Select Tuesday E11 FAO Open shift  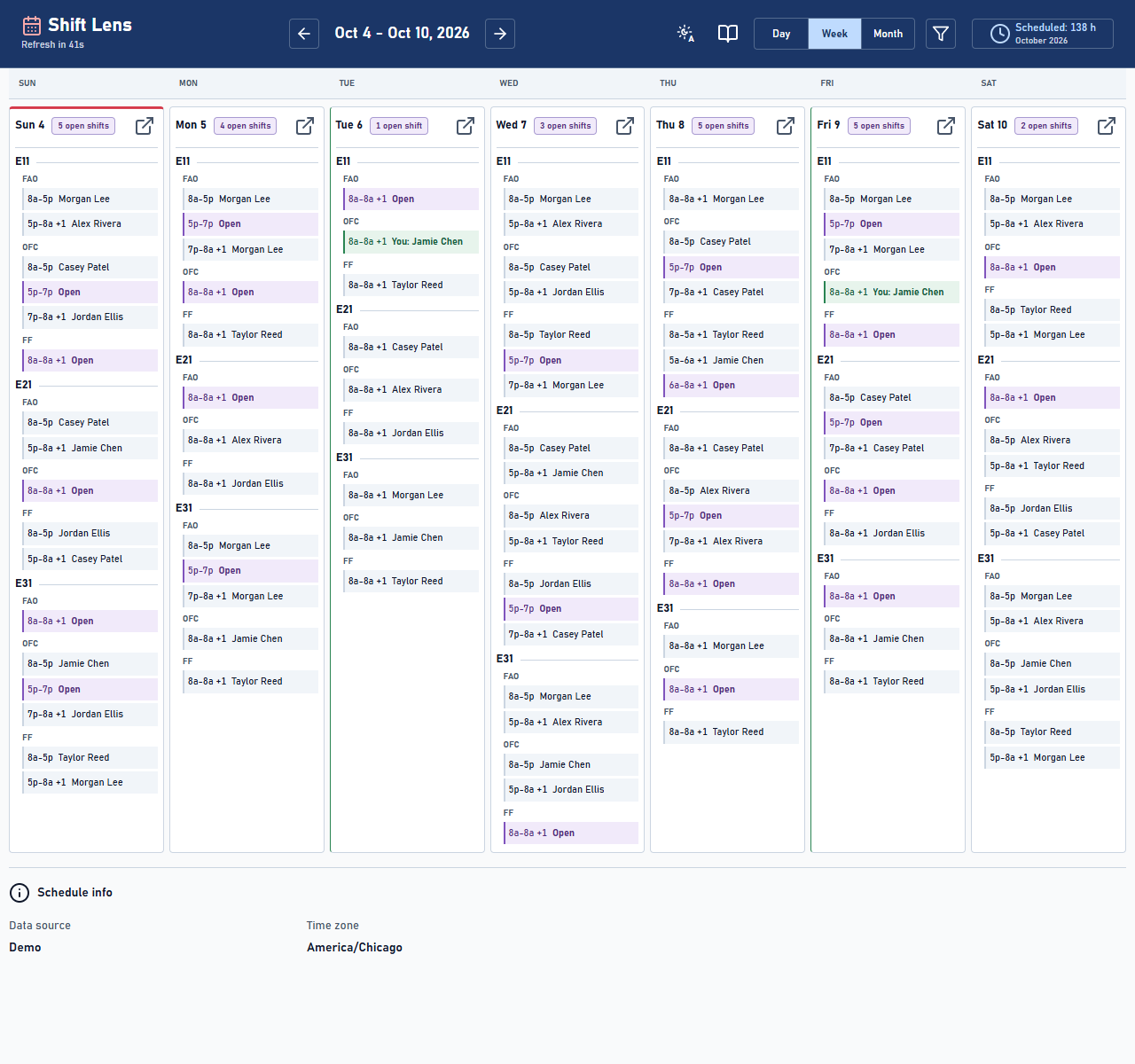tap(411, 199)
